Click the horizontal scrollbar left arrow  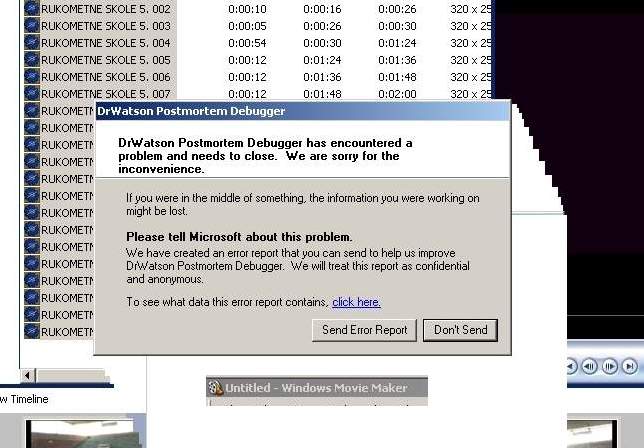point(28,375)
